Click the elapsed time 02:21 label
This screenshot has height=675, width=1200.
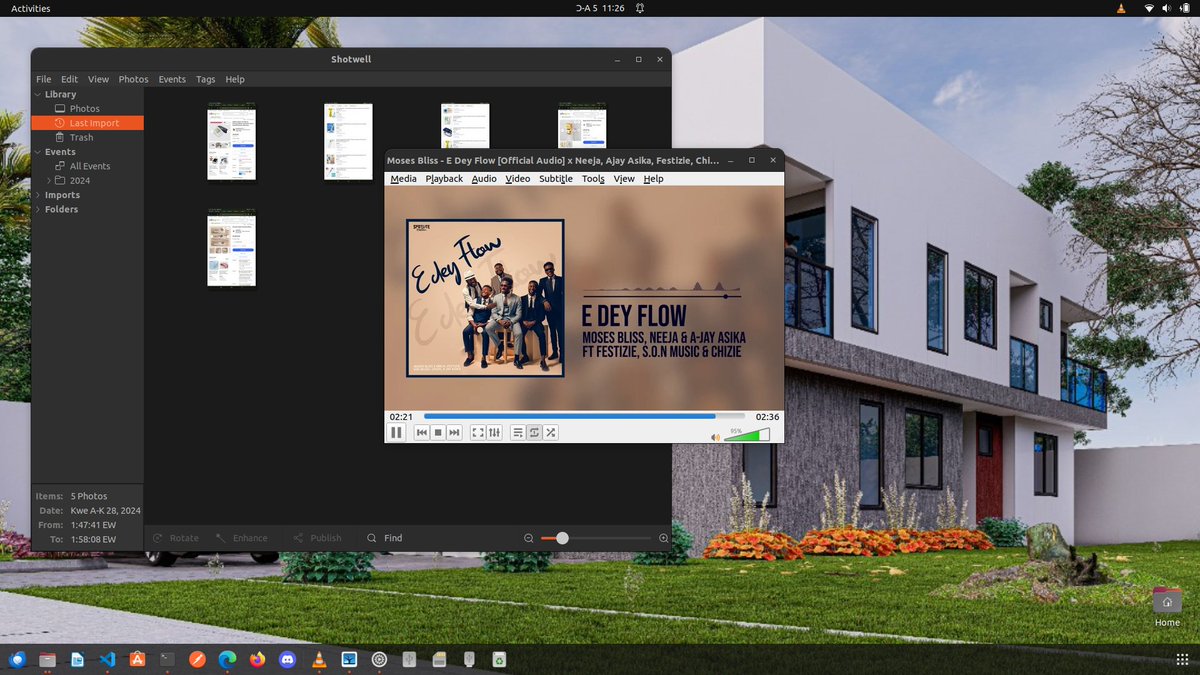click(401, 416)
